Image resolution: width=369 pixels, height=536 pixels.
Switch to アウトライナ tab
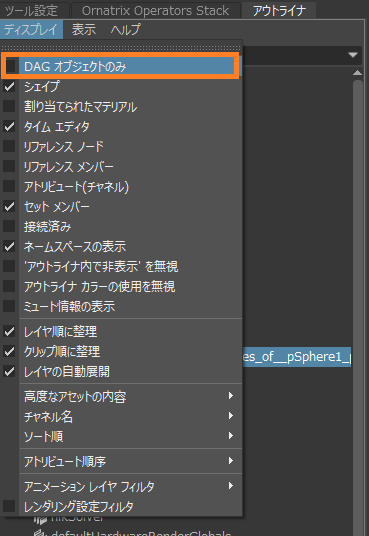[279, 11]
